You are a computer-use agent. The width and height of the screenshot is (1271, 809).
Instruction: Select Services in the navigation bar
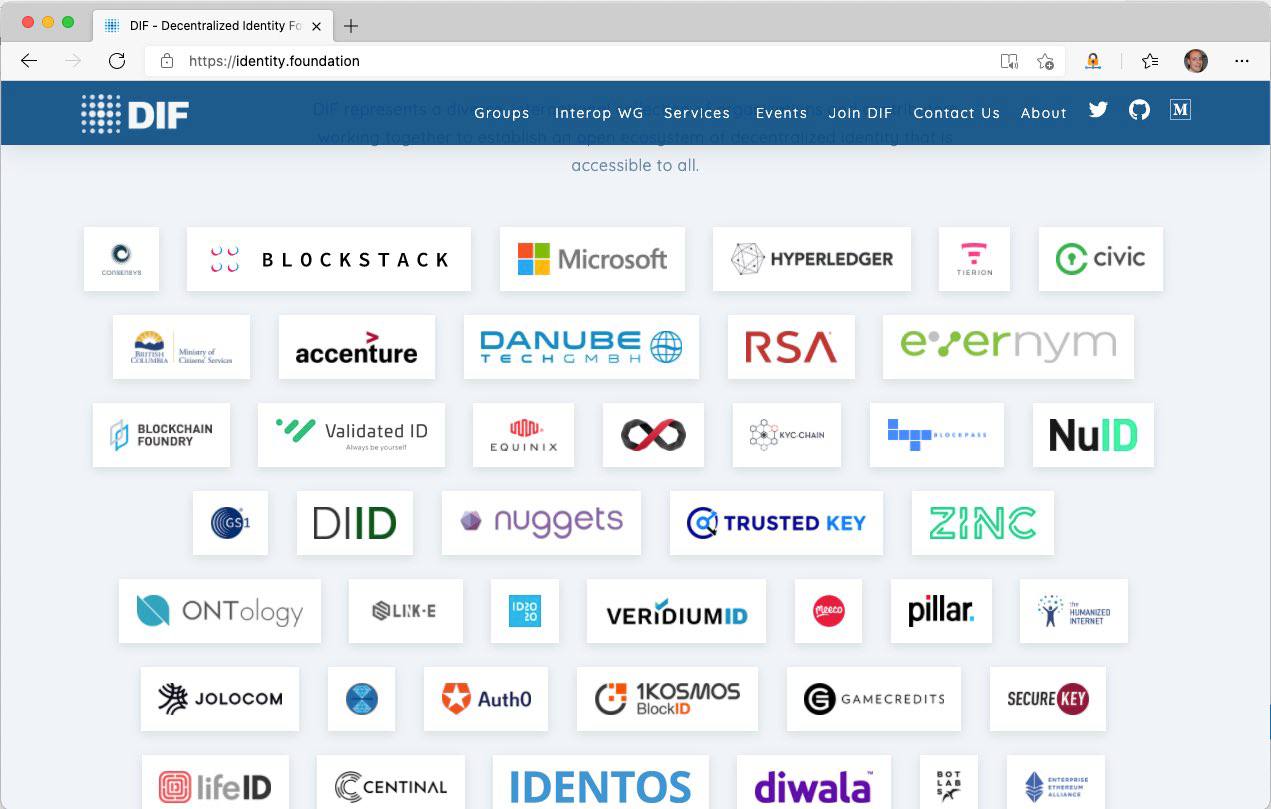697,113
